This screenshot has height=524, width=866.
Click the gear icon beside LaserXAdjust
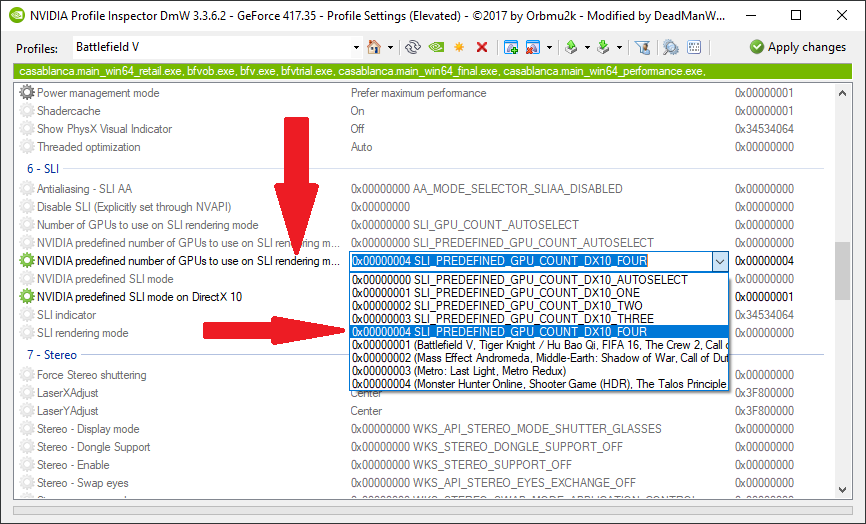[27, 393]
